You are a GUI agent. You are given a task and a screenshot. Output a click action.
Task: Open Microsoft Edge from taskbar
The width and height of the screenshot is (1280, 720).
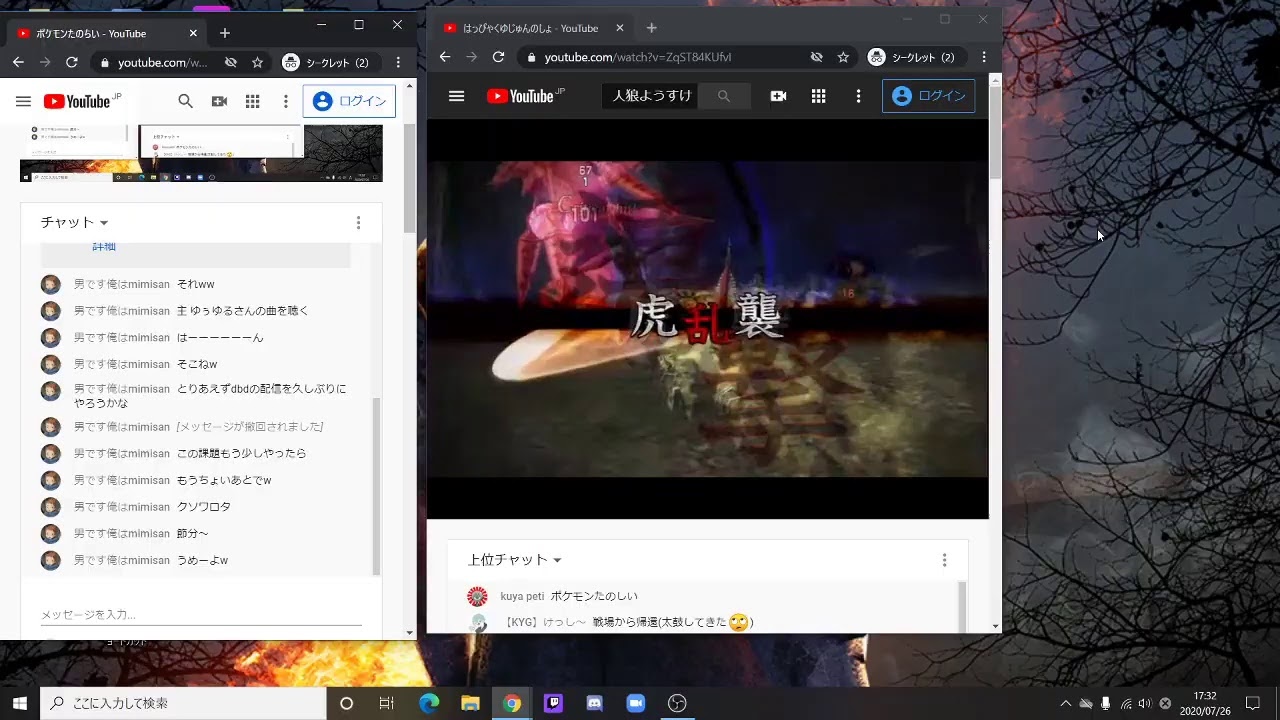429,703
